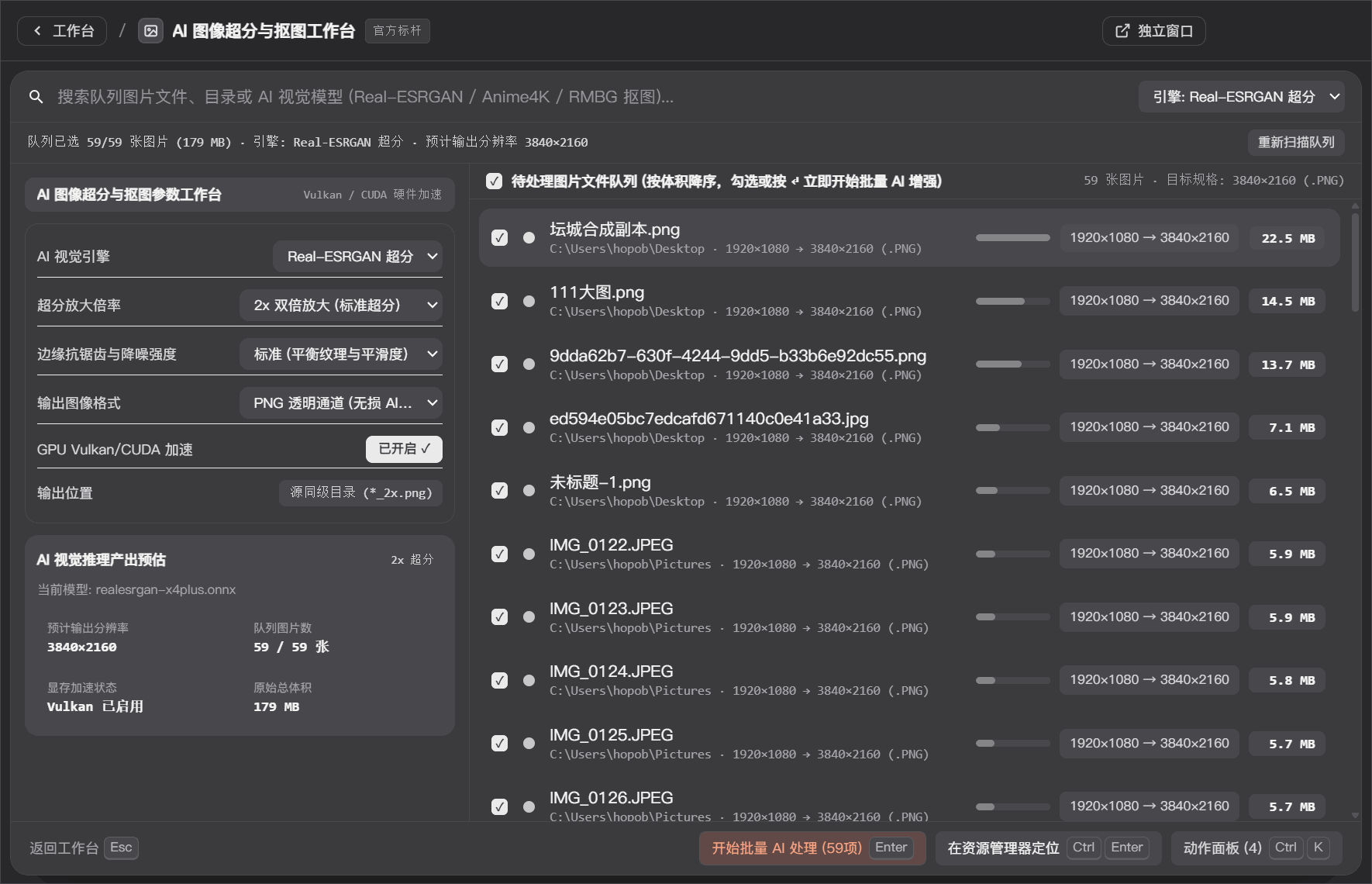This screenshot has height=884, width=1372.
Task: Click resolution tag of 未标题-1.png row
Action: coord(1150,491)
